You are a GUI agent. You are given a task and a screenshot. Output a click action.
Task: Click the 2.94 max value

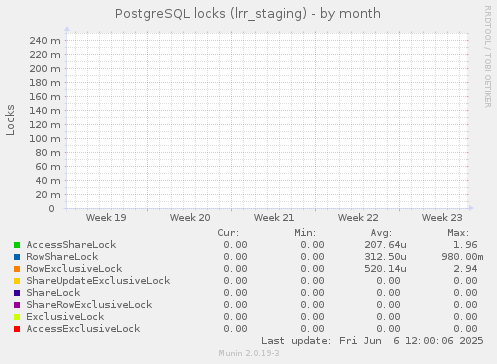tap(465, 269)
